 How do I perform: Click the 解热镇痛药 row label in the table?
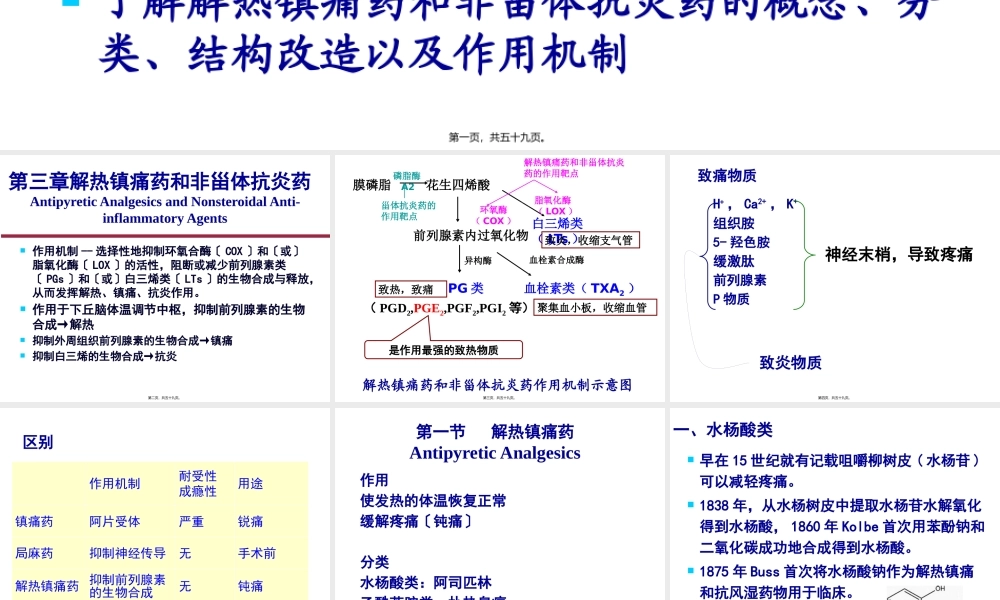[47, 586]
